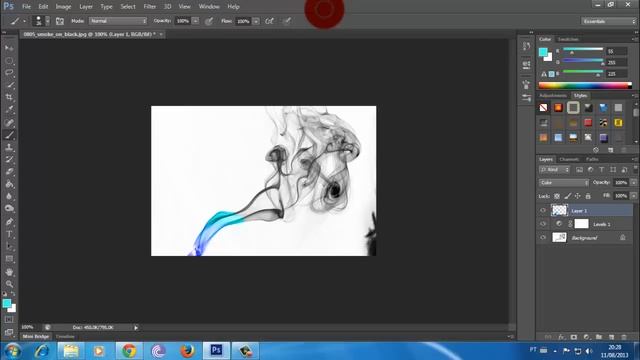Open the Tool Presets panel icon
640x360 pixels.
pos(526,98)
